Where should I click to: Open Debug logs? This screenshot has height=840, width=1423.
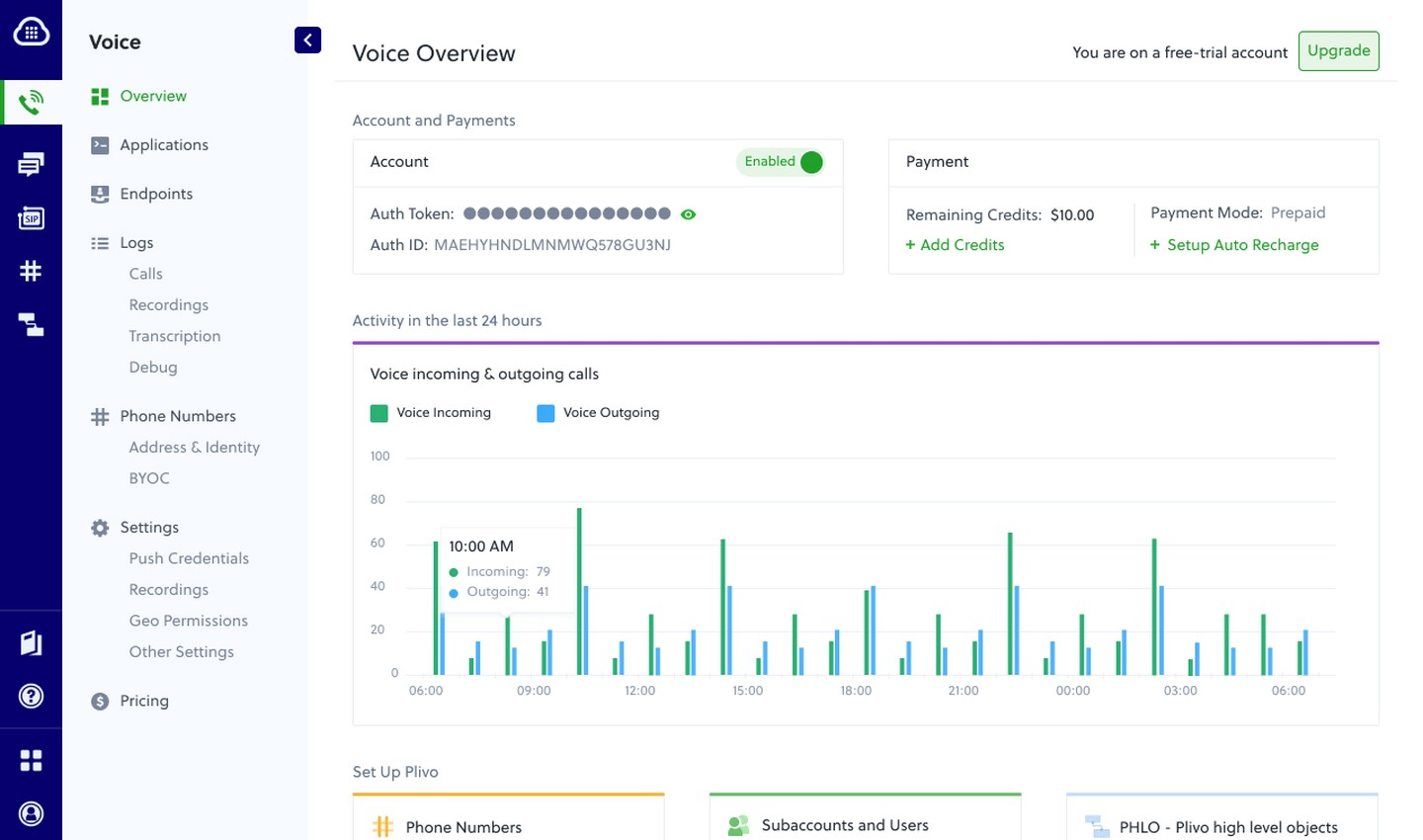(153, 368)
